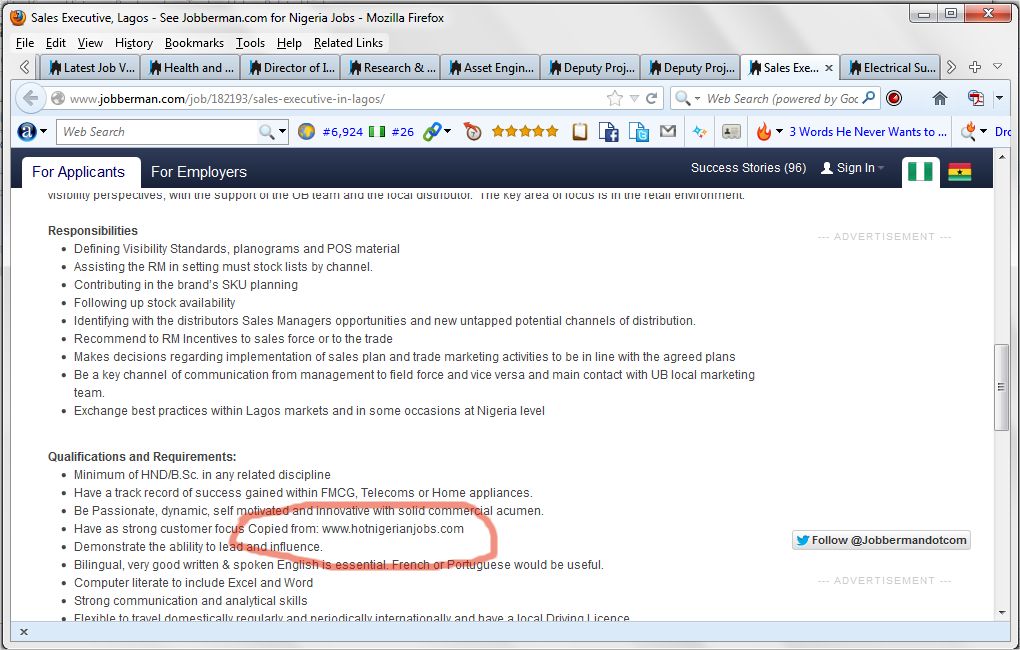The width and height of the screenshot is (1020, 650).
Task: Open the Alexa global rank globe icon
Action: coord(306,132)
